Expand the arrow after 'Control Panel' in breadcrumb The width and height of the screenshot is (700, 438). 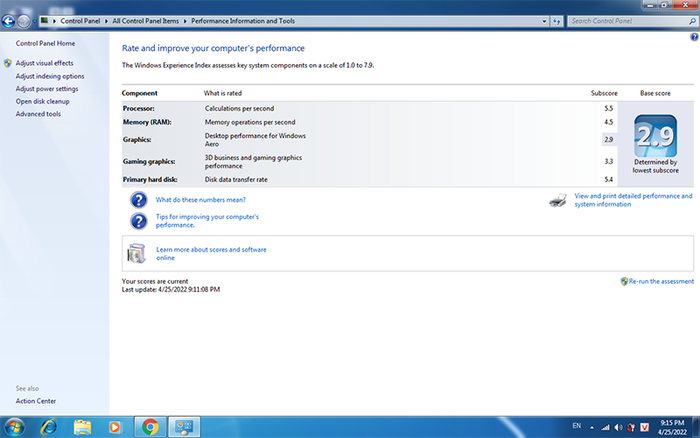[103, 20]
